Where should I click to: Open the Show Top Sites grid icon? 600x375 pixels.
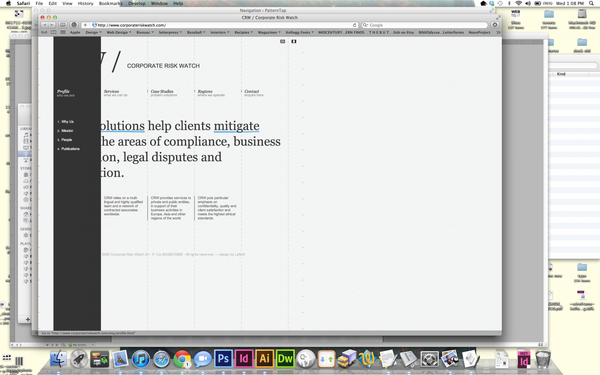pyautogui.click(x=63, y=33)
